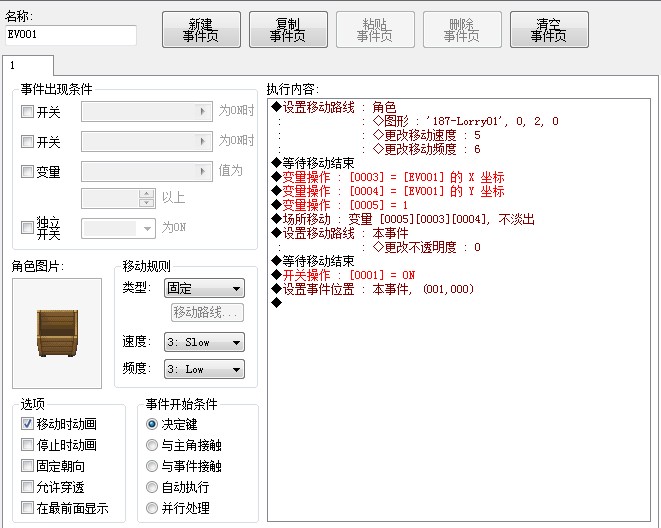661x528 pixels.
Task: Select the 与事件接触 trigger radio button
Action: [152, 466]
